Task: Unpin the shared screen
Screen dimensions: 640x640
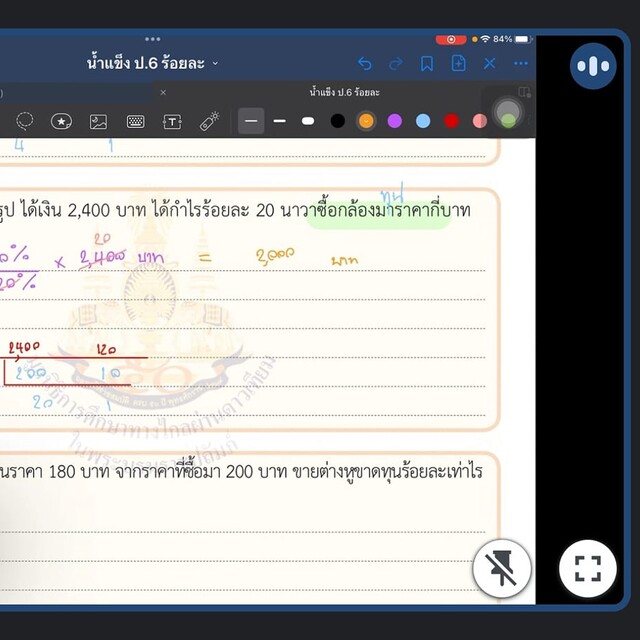Action: (502, 569)
